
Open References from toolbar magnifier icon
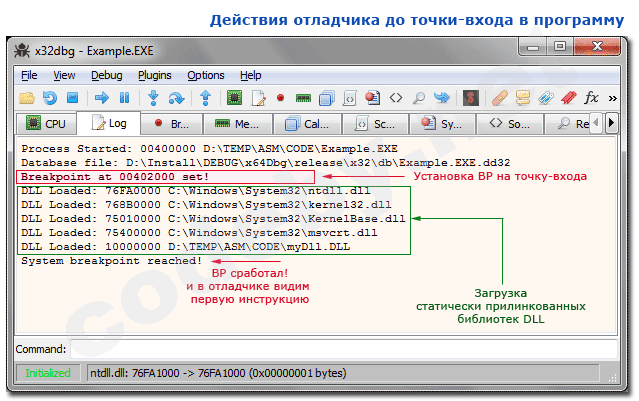point(419,98)
